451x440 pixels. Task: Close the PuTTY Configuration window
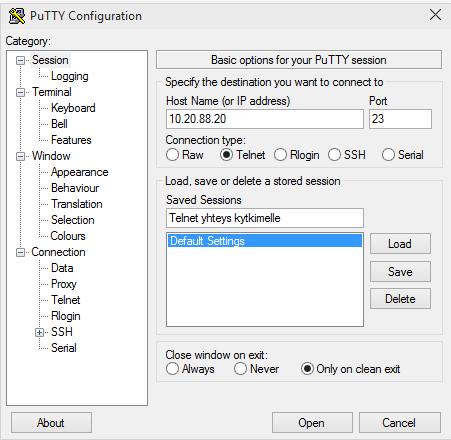pos(435,15)
